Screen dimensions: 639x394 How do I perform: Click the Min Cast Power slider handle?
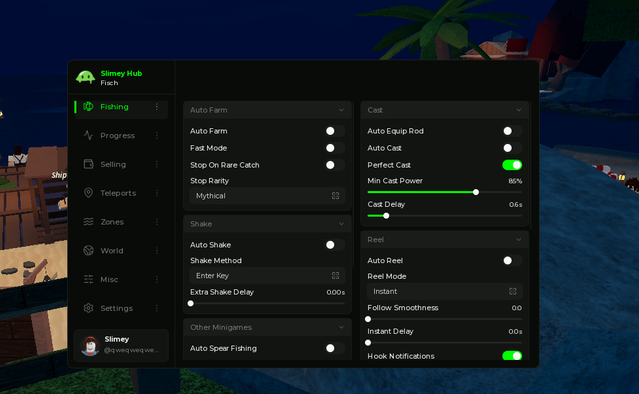pyautogui.click(x=476, y=192)
